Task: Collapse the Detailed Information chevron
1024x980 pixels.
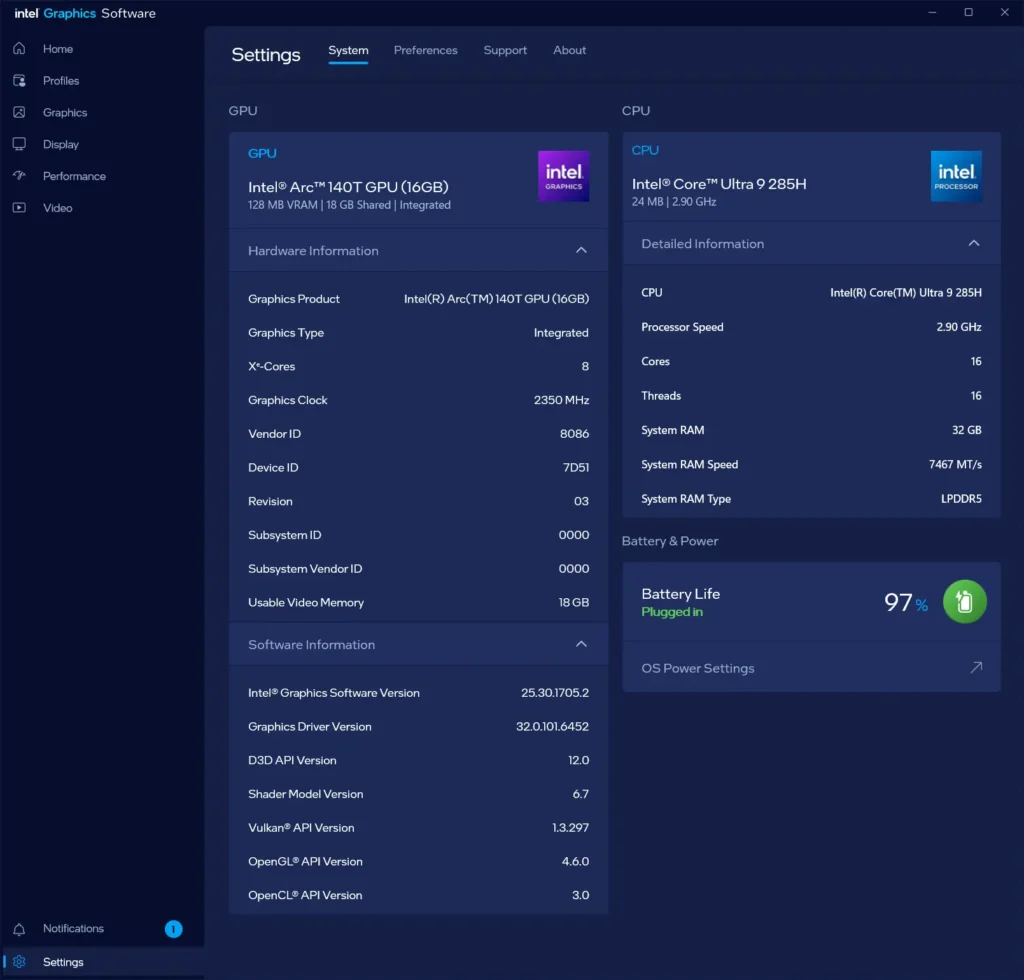Action: [x=974, y=243]
